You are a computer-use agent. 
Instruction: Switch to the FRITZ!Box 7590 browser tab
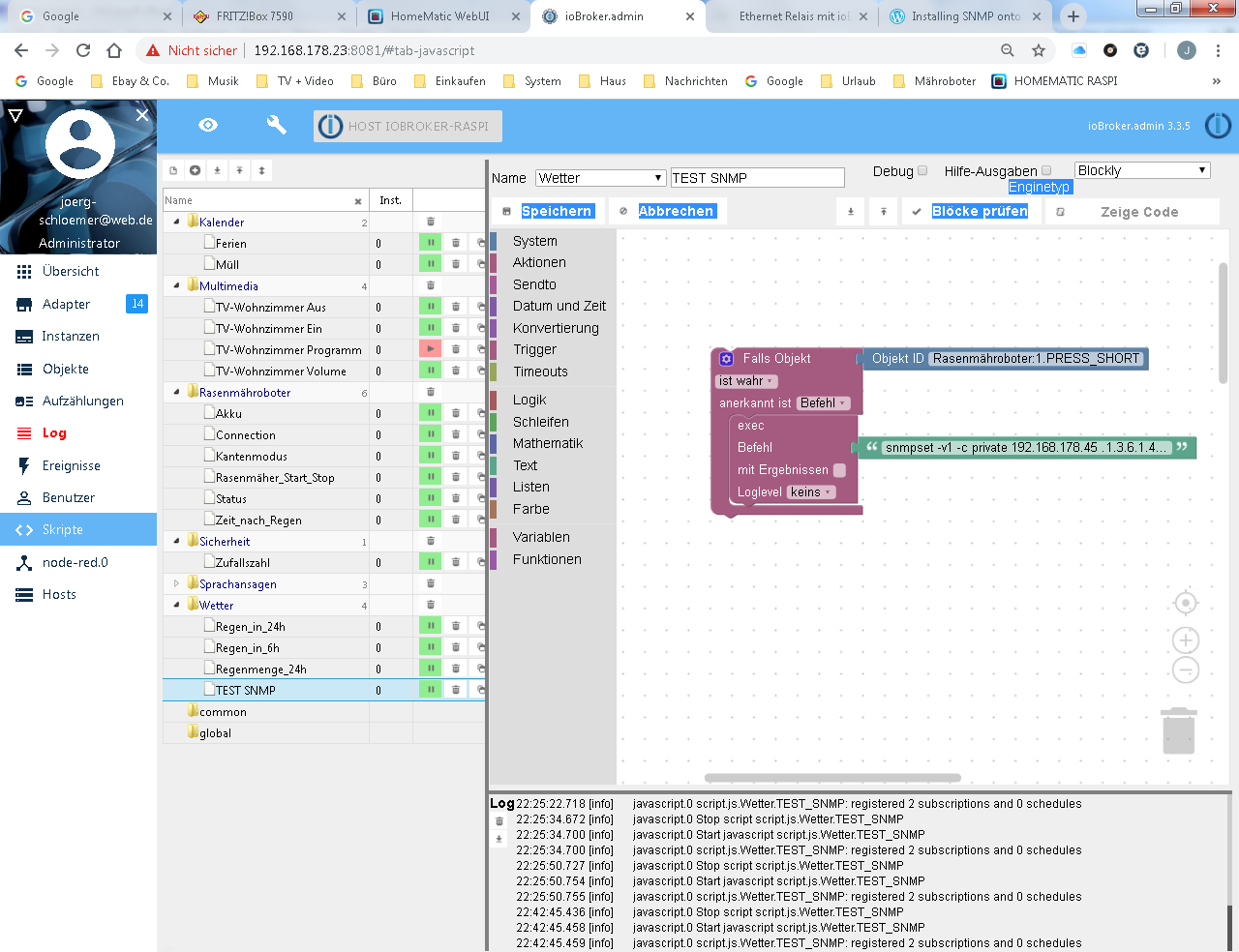pyautogui.click(x=268, y=16)
